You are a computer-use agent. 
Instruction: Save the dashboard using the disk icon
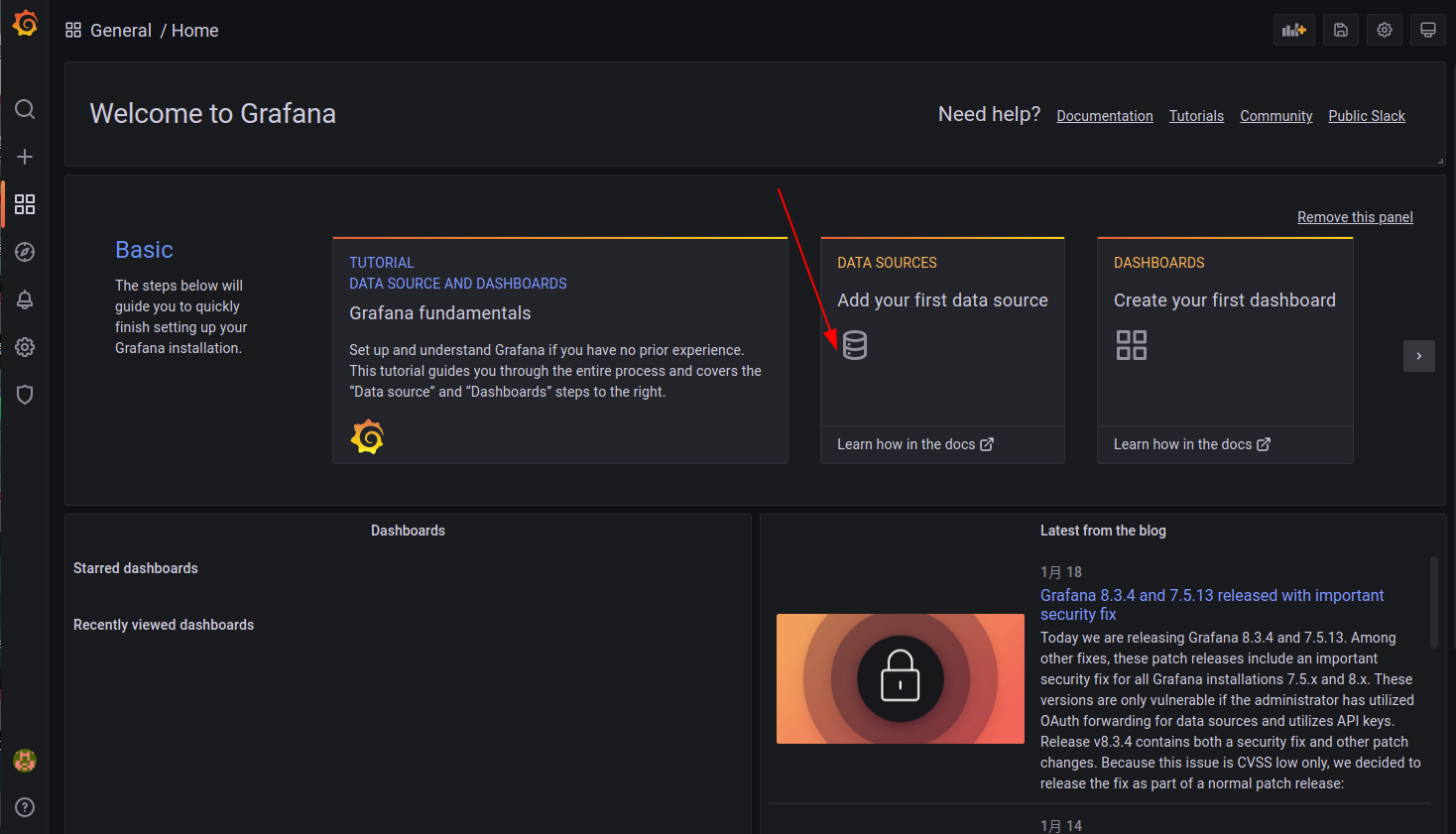(1341, 30)
